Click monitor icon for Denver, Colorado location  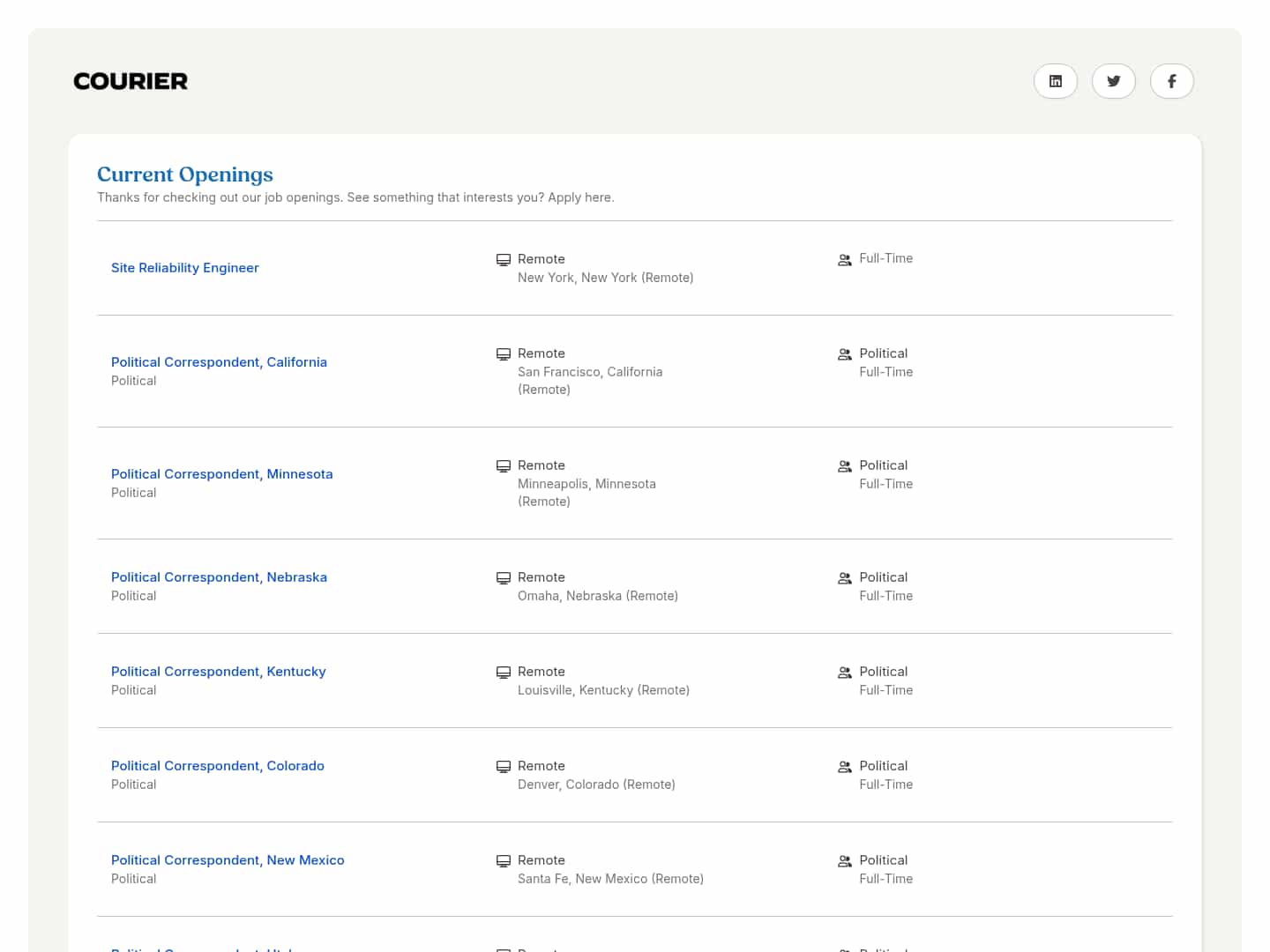click(x=504, y=767)
